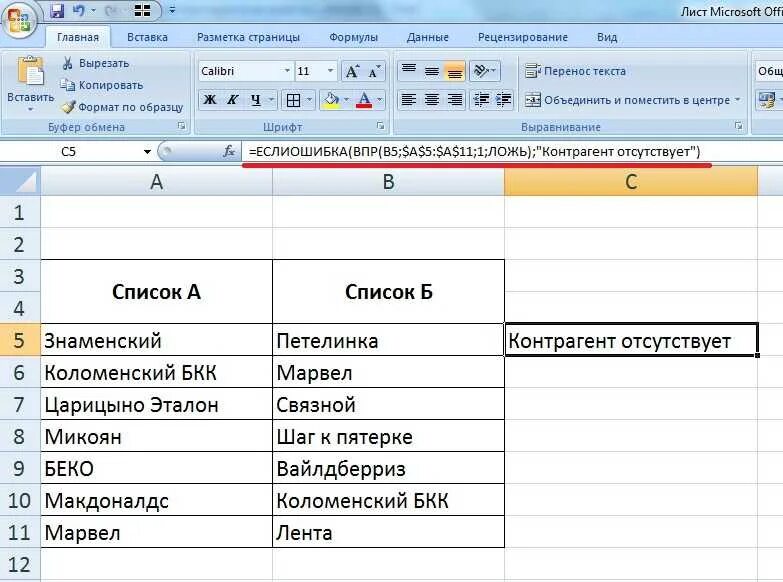
Task: Open the Общ number format box
Action: point(769,71)
